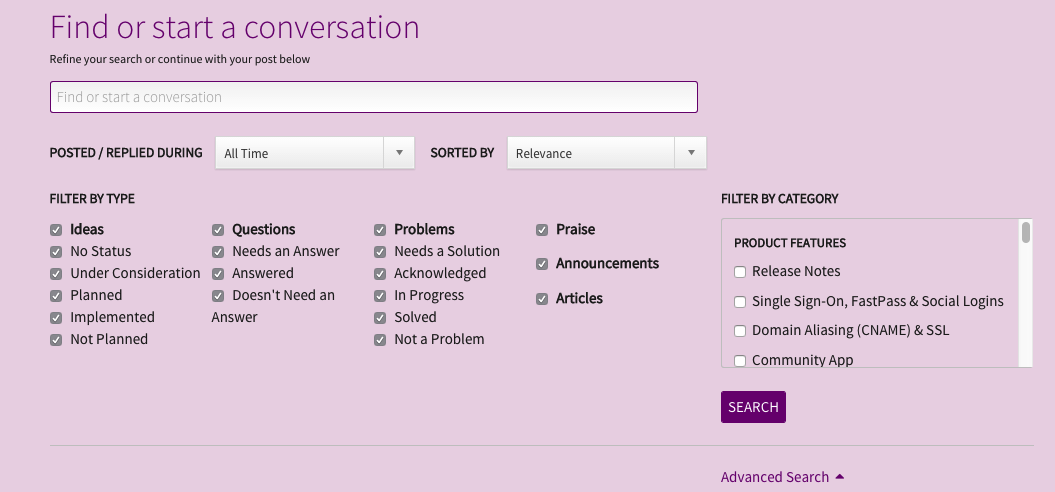1055x492 pixels.
Task: Uncheck the Ideas type checkbox
Action: pyautogui.click(x=56, y=230)
